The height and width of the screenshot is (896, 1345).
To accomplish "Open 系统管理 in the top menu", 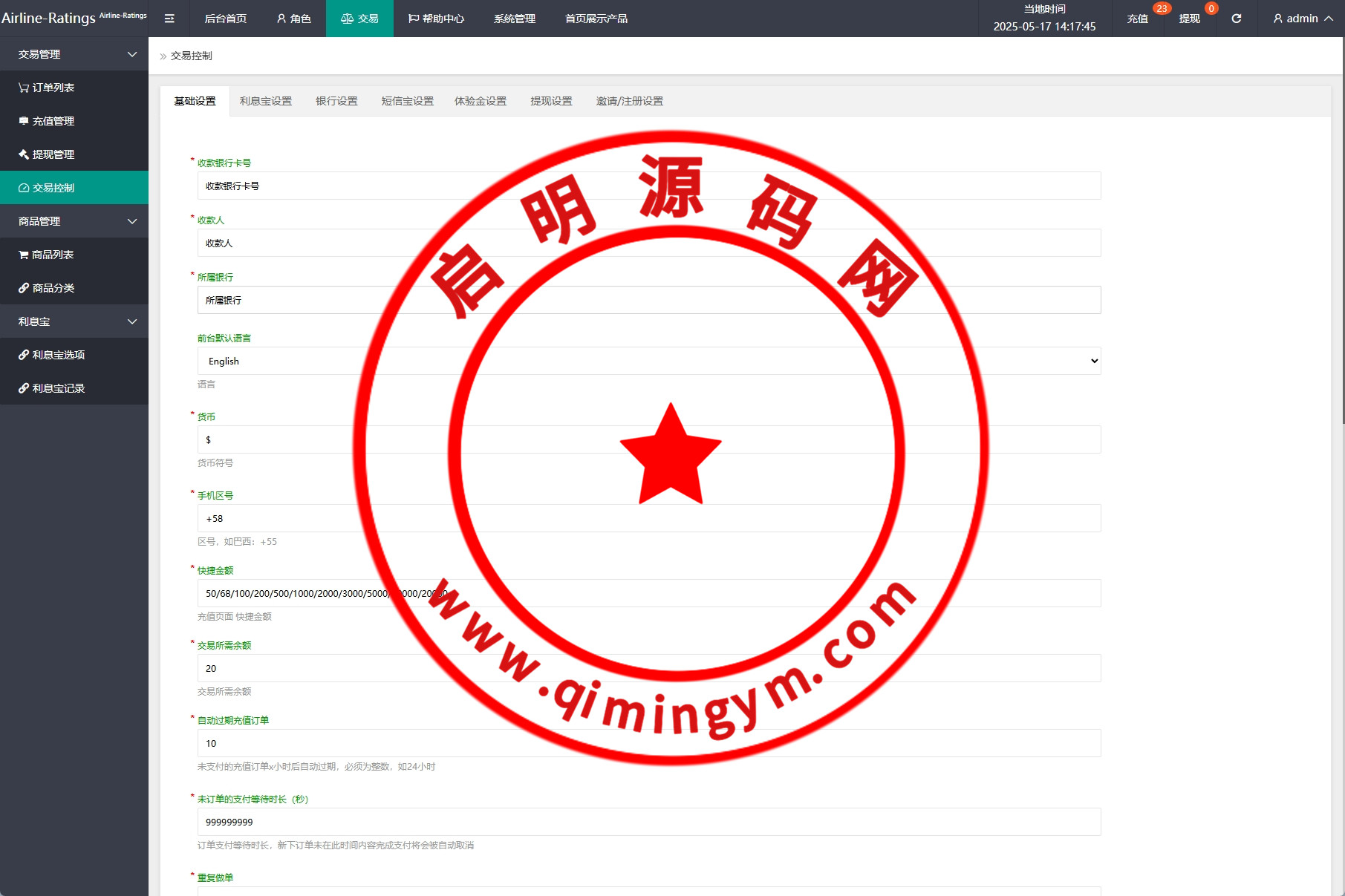I will (x=514, y=19).
